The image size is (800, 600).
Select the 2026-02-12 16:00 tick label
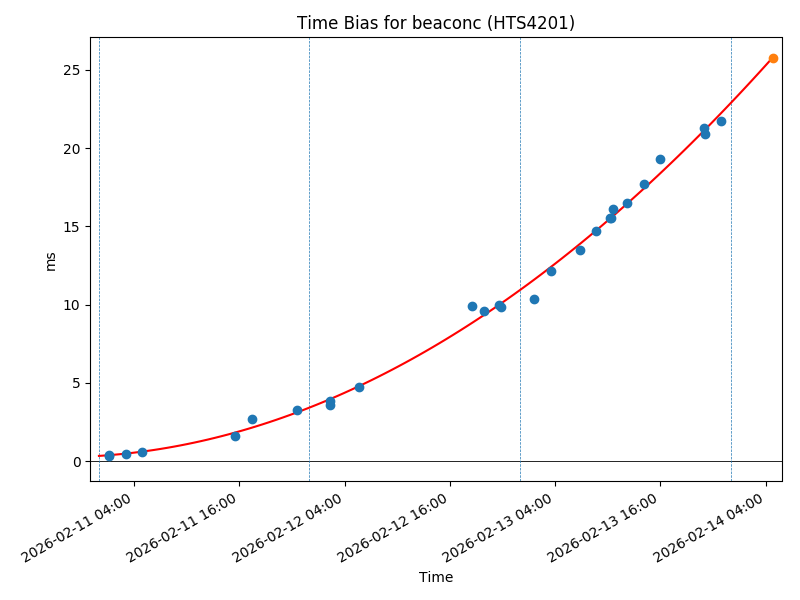coord(394,525)
